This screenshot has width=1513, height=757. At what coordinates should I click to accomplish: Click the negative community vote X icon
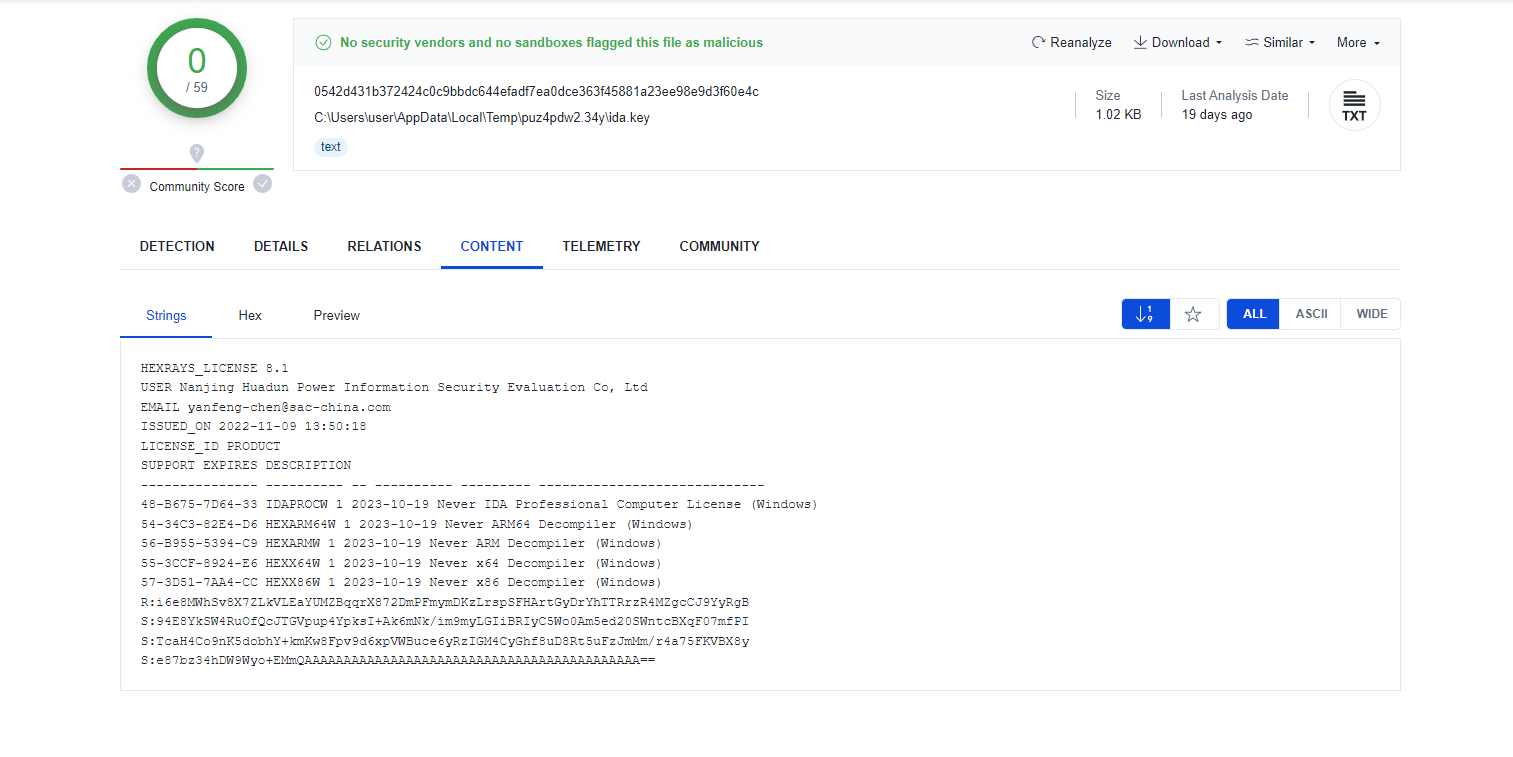click(x=132, y=184)
